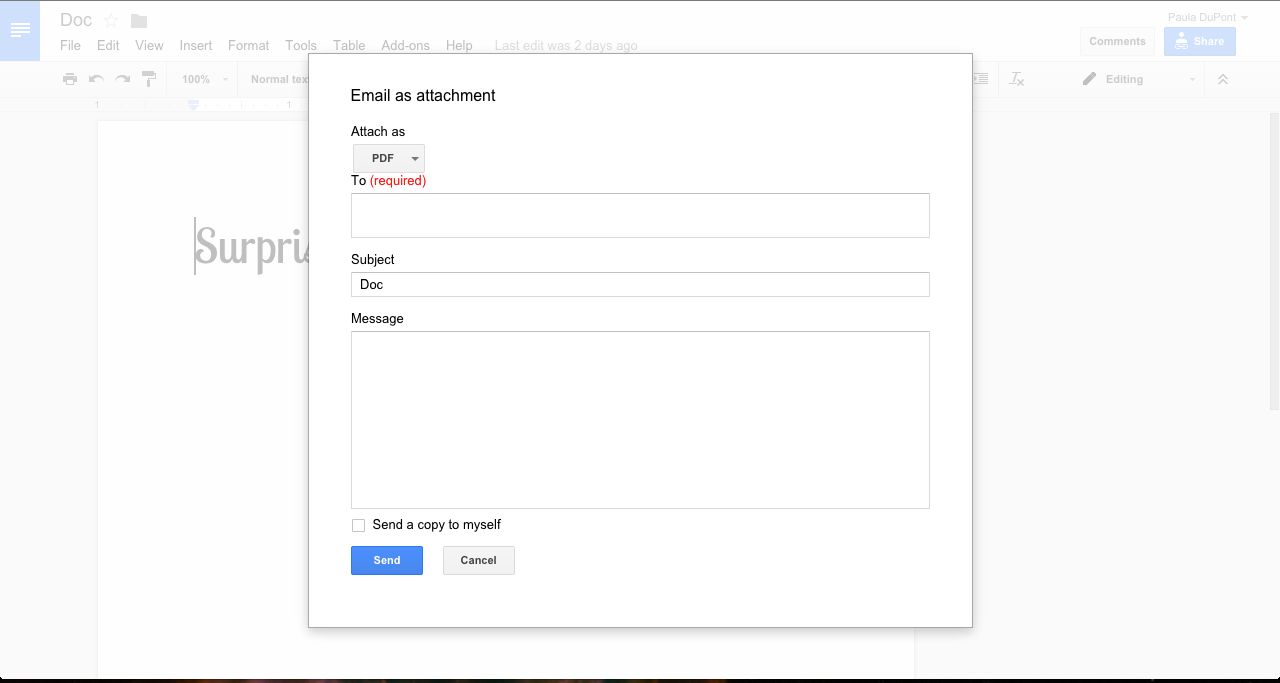The width and height of the screenshot is (1280, 683).
Task: Click the Docs home icon
Action: coord(20,31)
